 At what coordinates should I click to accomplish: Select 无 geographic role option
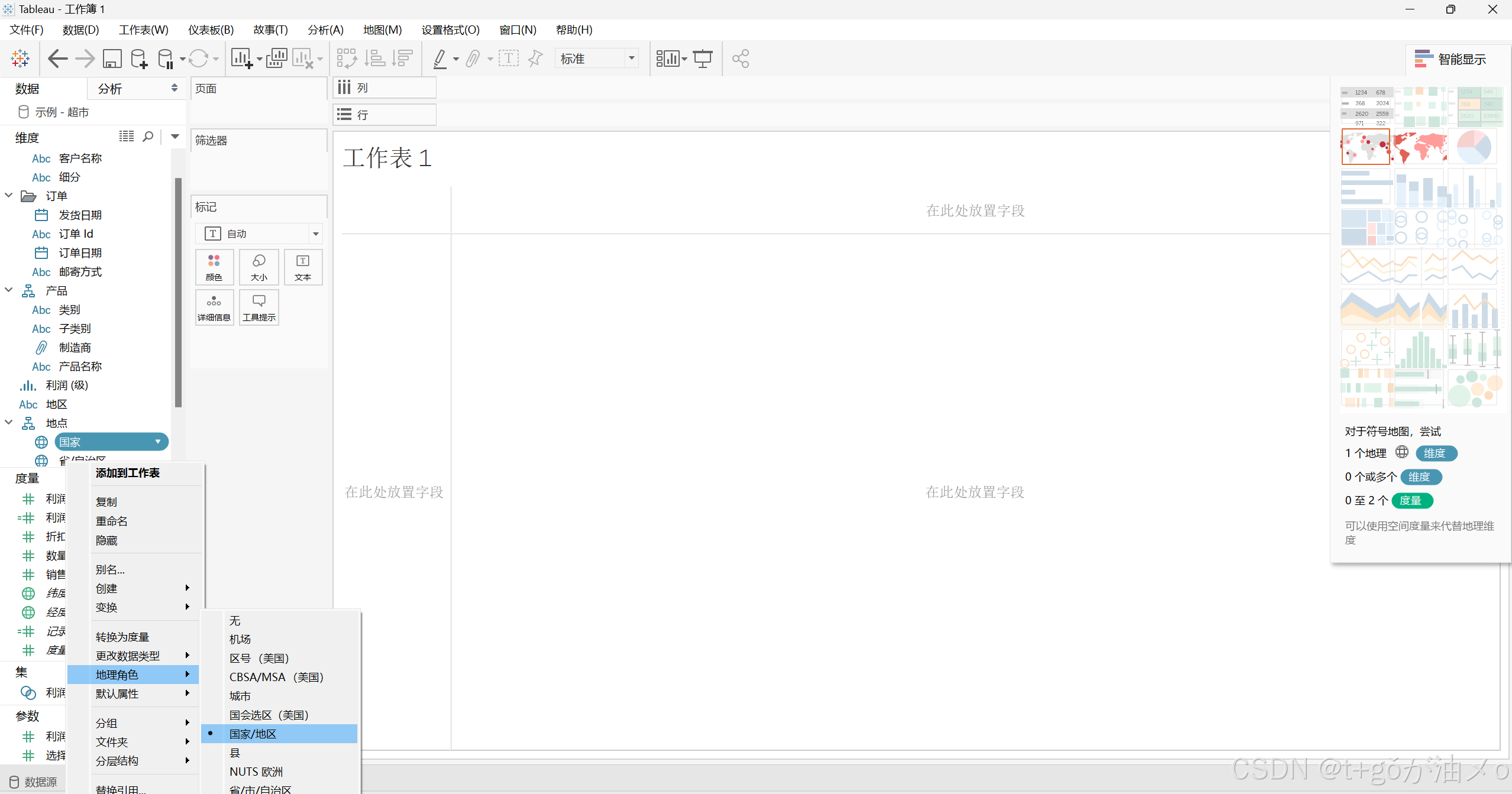[x=235, y=620]
